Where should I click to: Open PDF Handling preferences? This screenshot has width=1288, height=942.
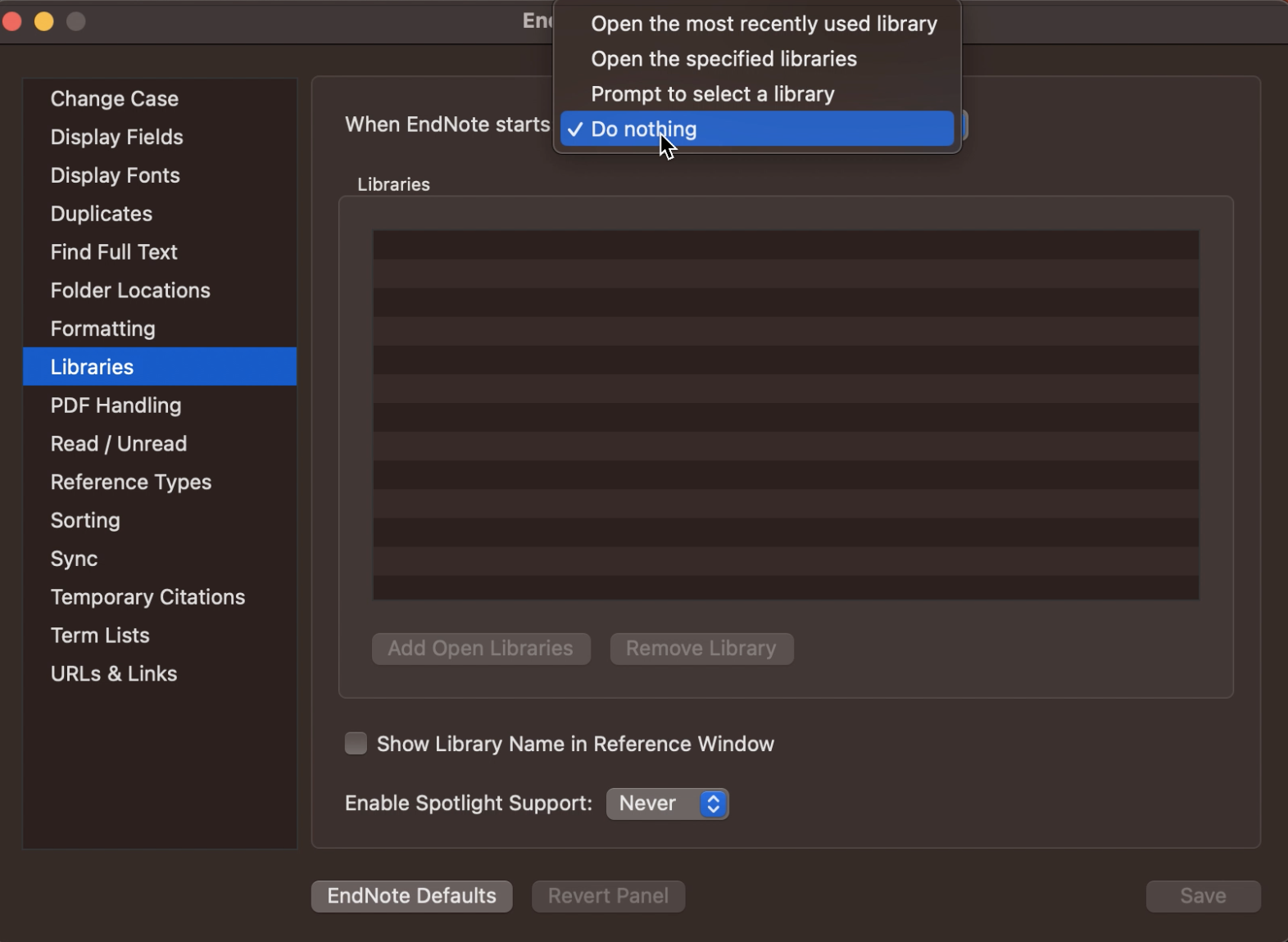point(116,405)
